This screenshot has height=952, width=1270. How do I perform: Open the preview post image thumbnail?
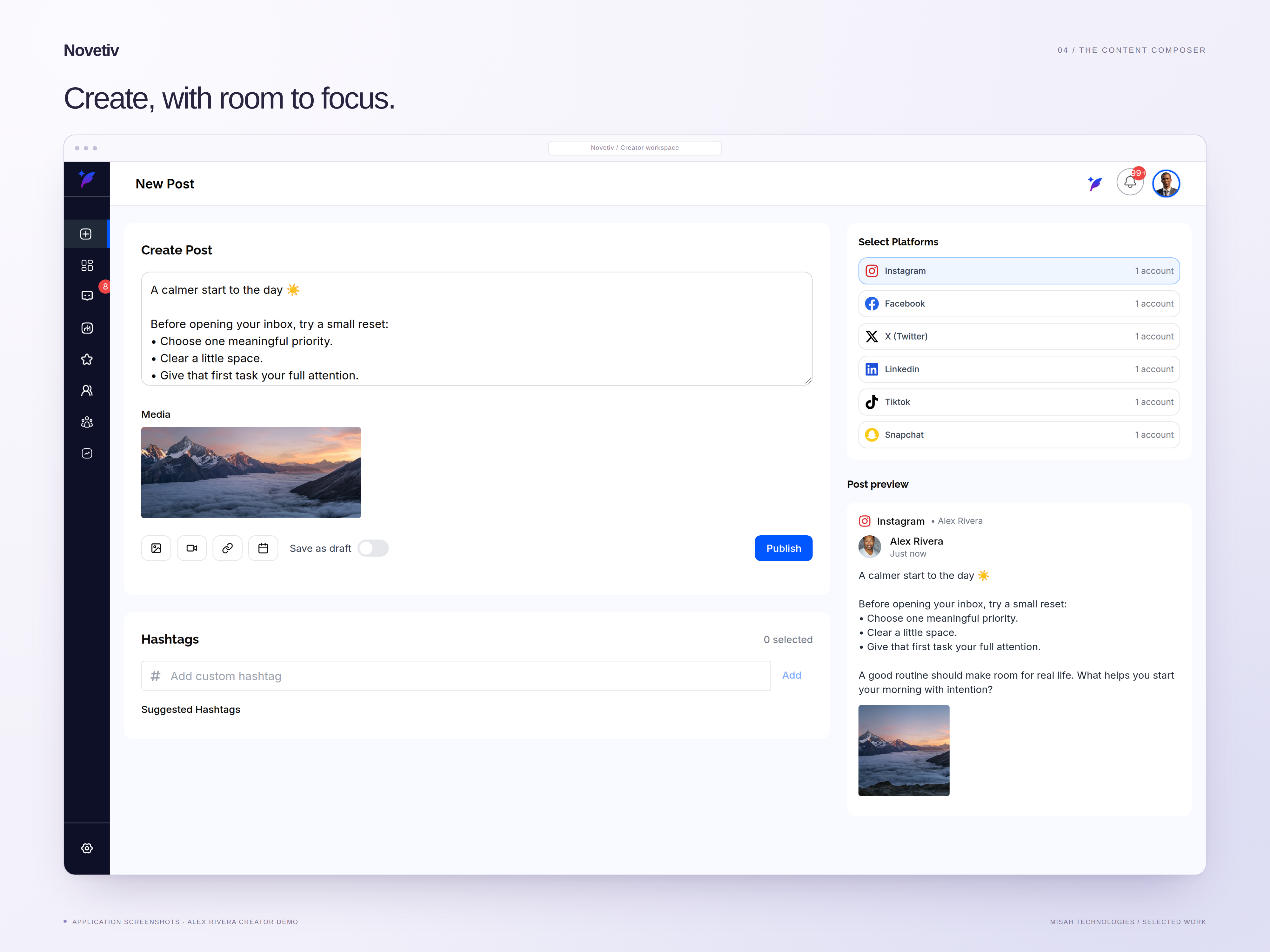point(904,750)
